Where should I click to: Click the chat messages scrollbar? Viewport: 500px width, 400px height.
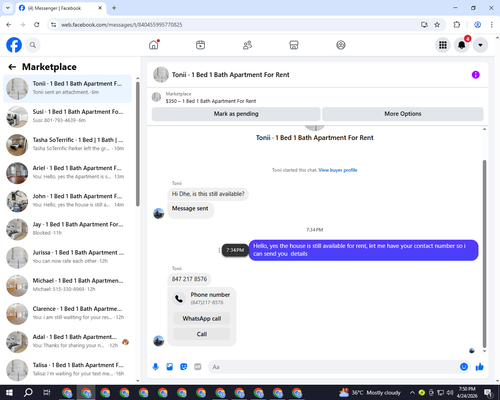tap(484, 253)
